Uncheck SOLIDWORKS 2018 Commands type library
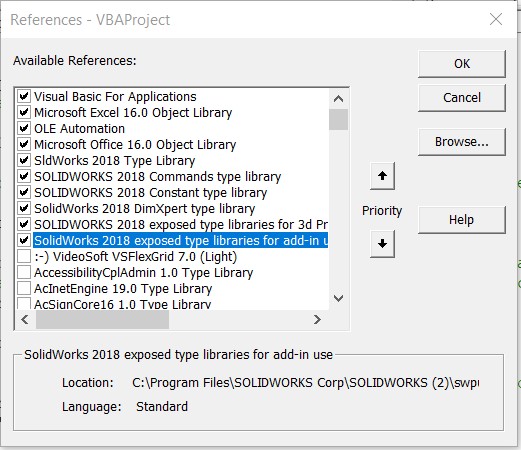 click(24, 176)
